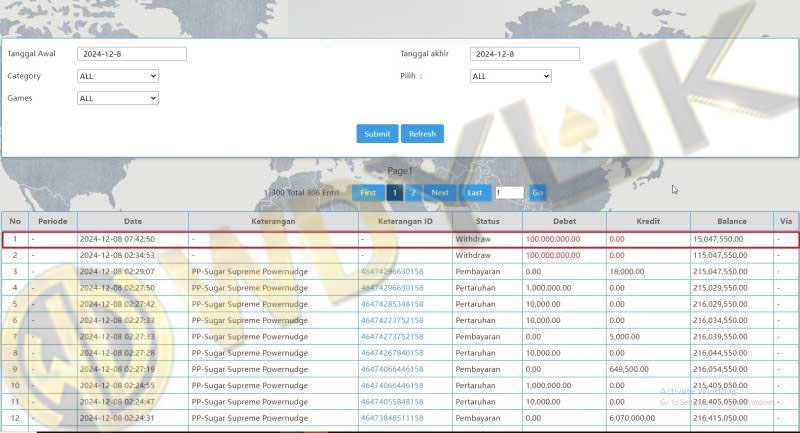Click the Keterangan column header
800x433 pixels.
[273, 221]
